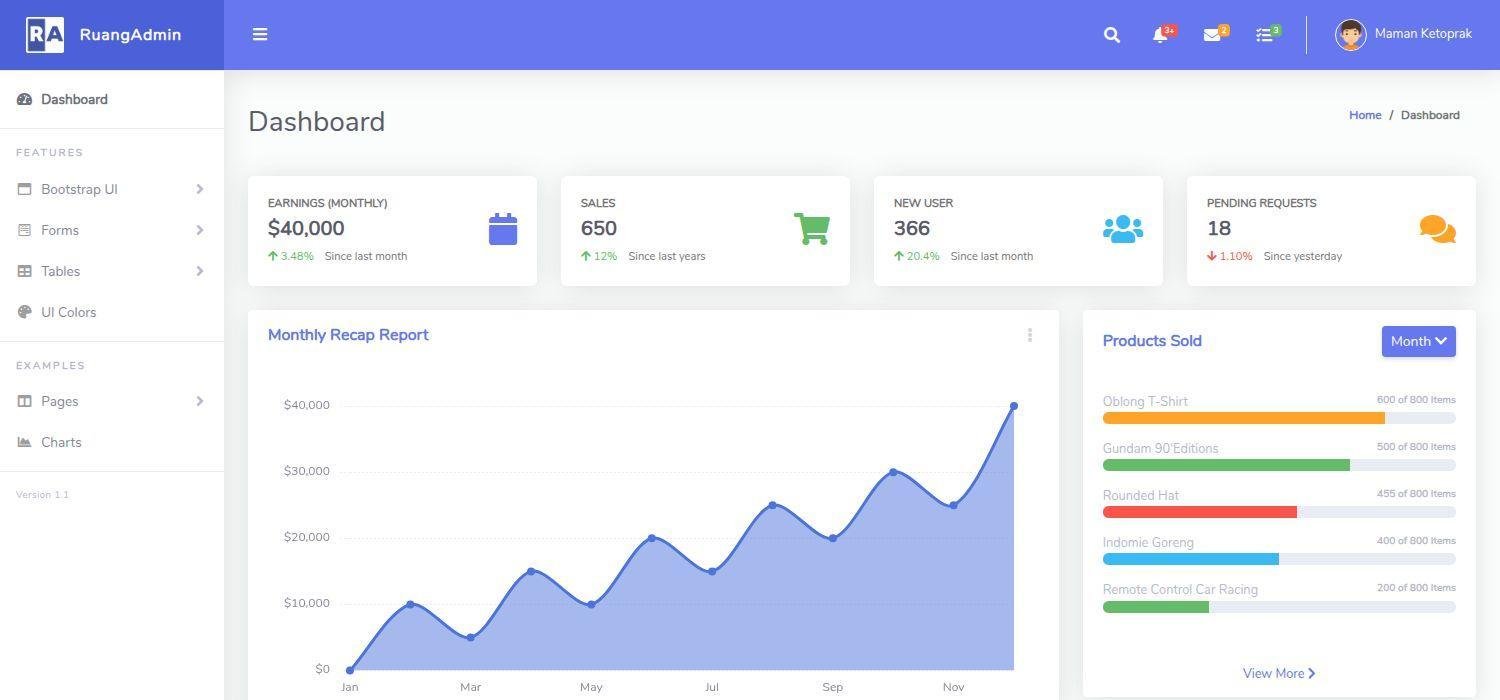
Task: Click Version 1.1 text in sidebar
Action: click(x=42, y=495)
